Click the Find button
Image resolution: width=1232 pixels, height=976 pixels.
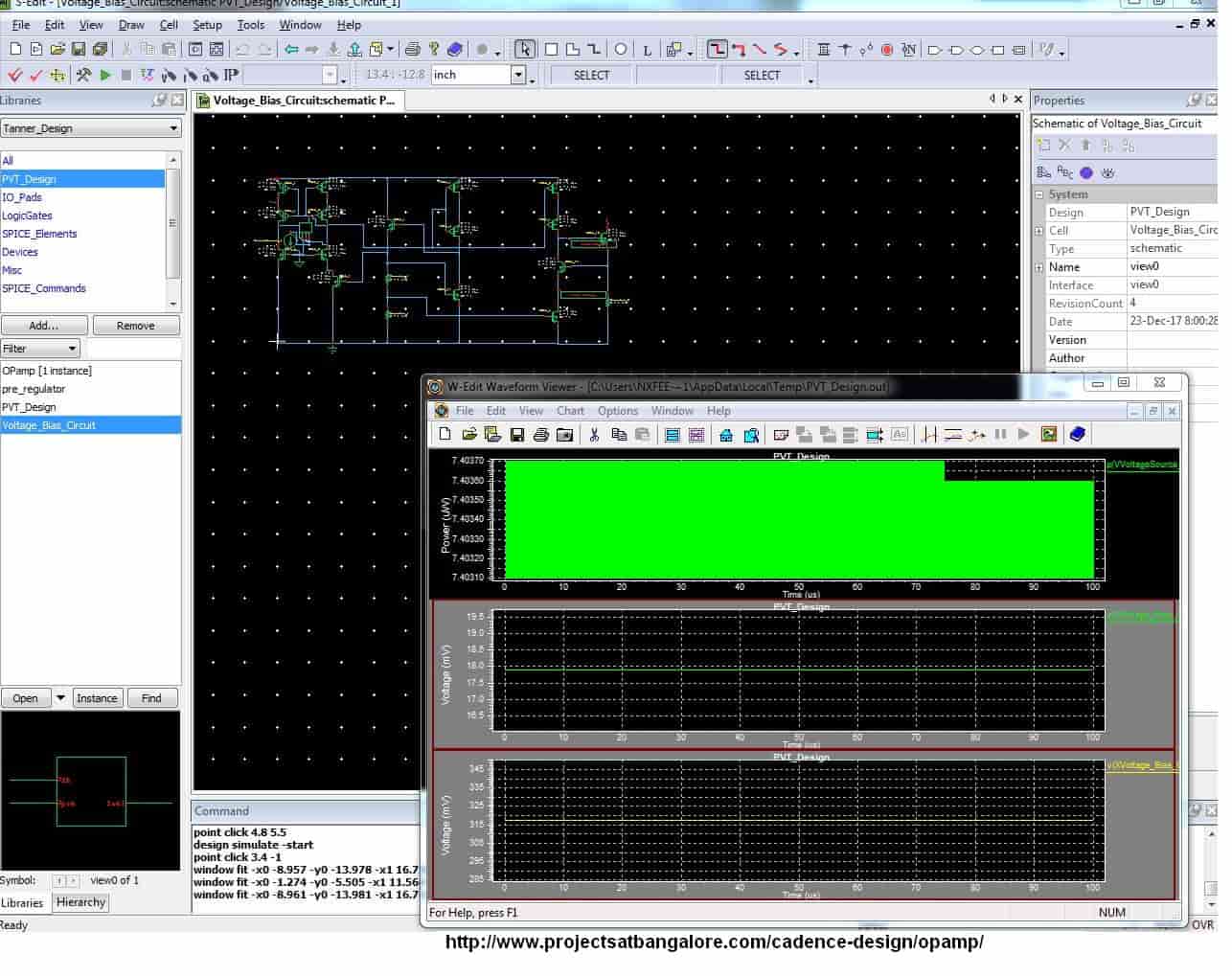pyautogui.click(x=151, y=698)
